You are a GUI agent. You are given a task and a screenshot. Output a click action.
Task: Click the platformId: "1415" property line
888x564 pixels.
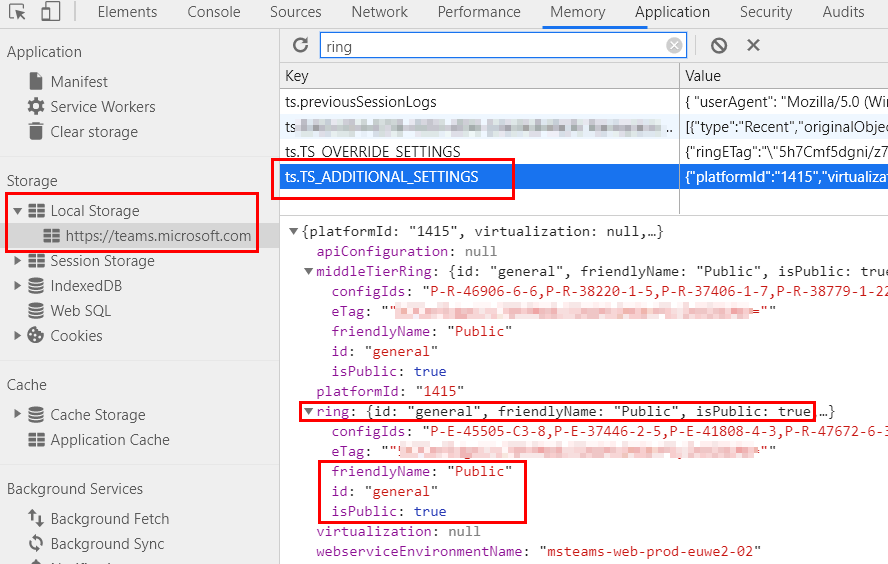pyautogui.click(x=390, y=391)
